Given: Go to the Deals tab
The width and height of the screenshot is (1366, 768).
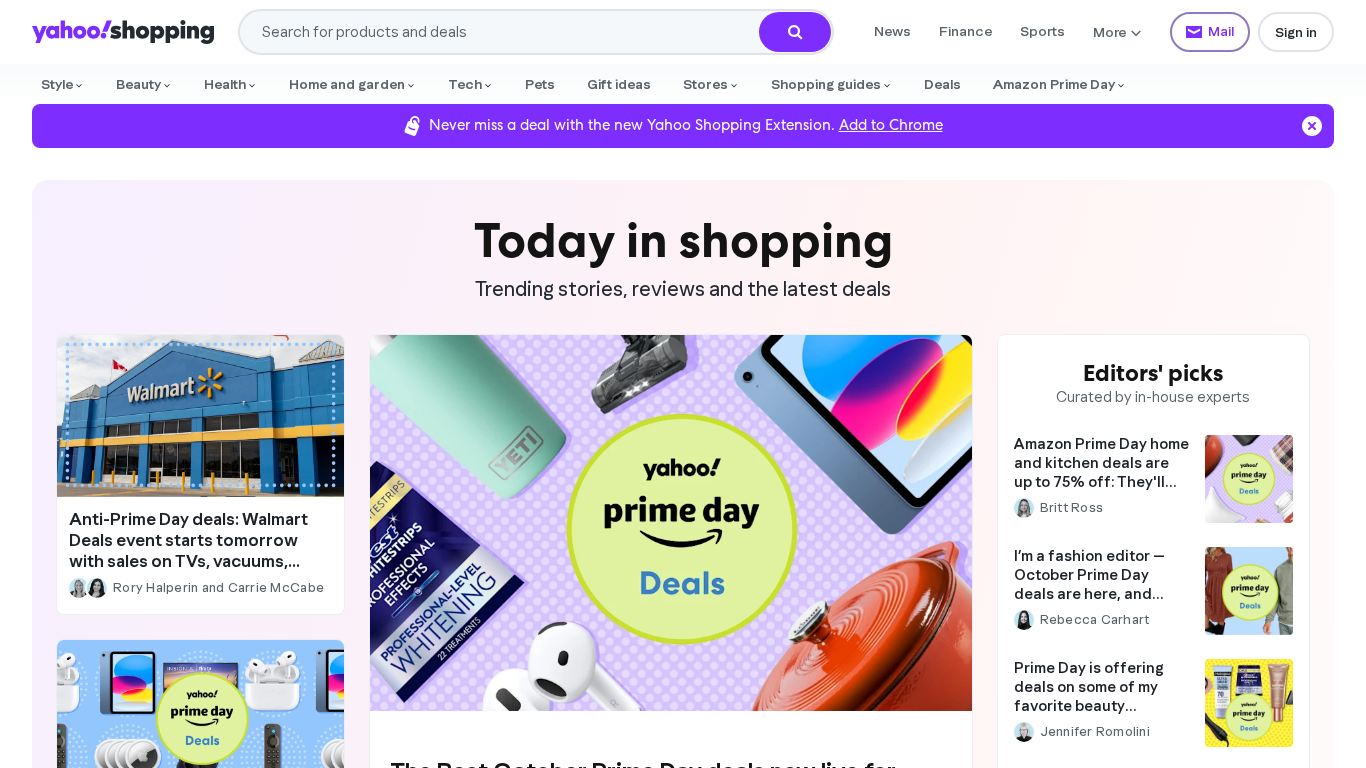Looking at the screenshot, I should [x=942, y=85].
